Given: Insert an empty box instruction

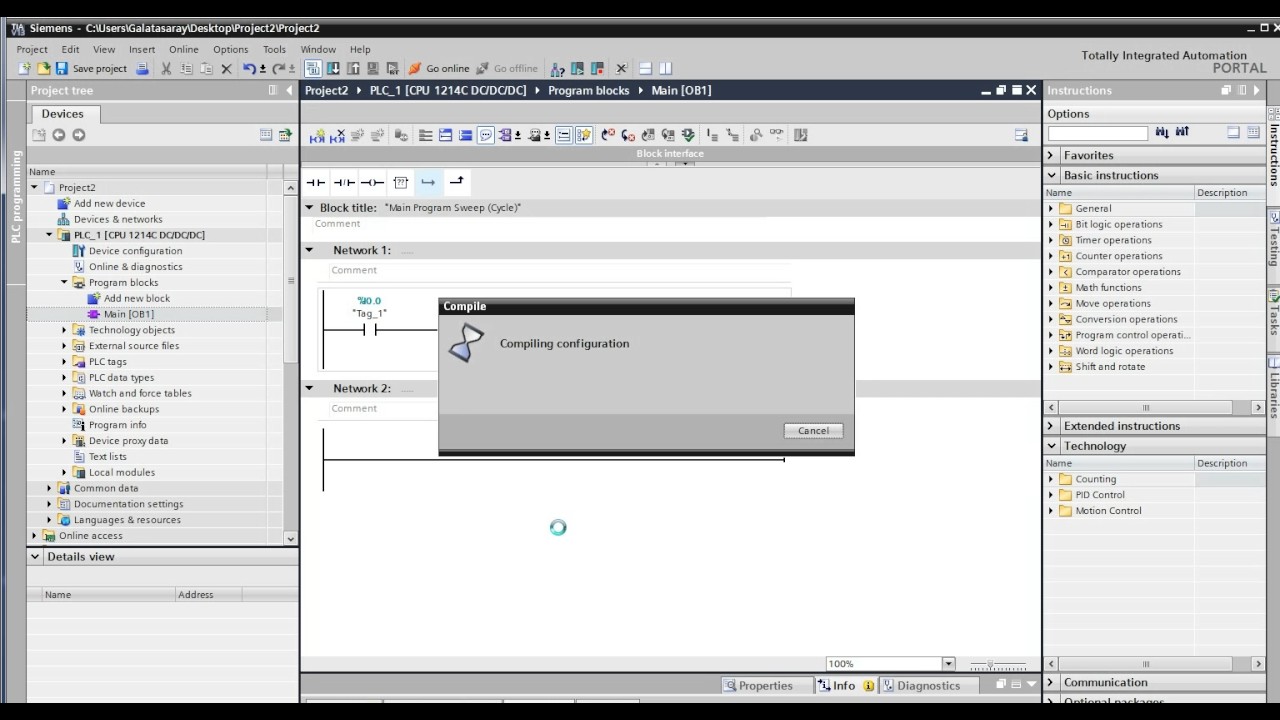Looking at the screenshot, I should pos(400,182).
